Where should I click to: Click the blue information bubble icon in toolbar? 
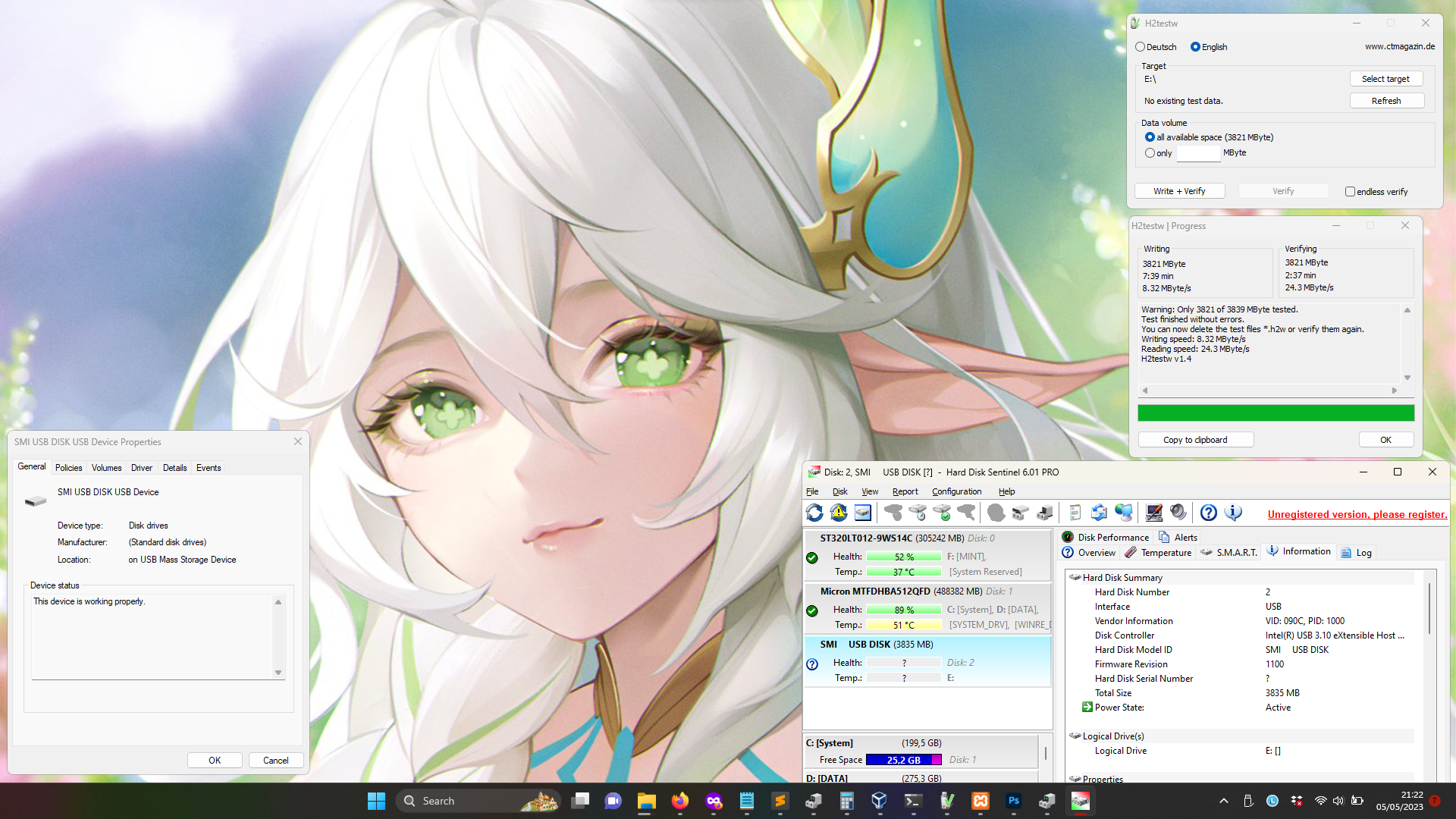pos(1233,513)
